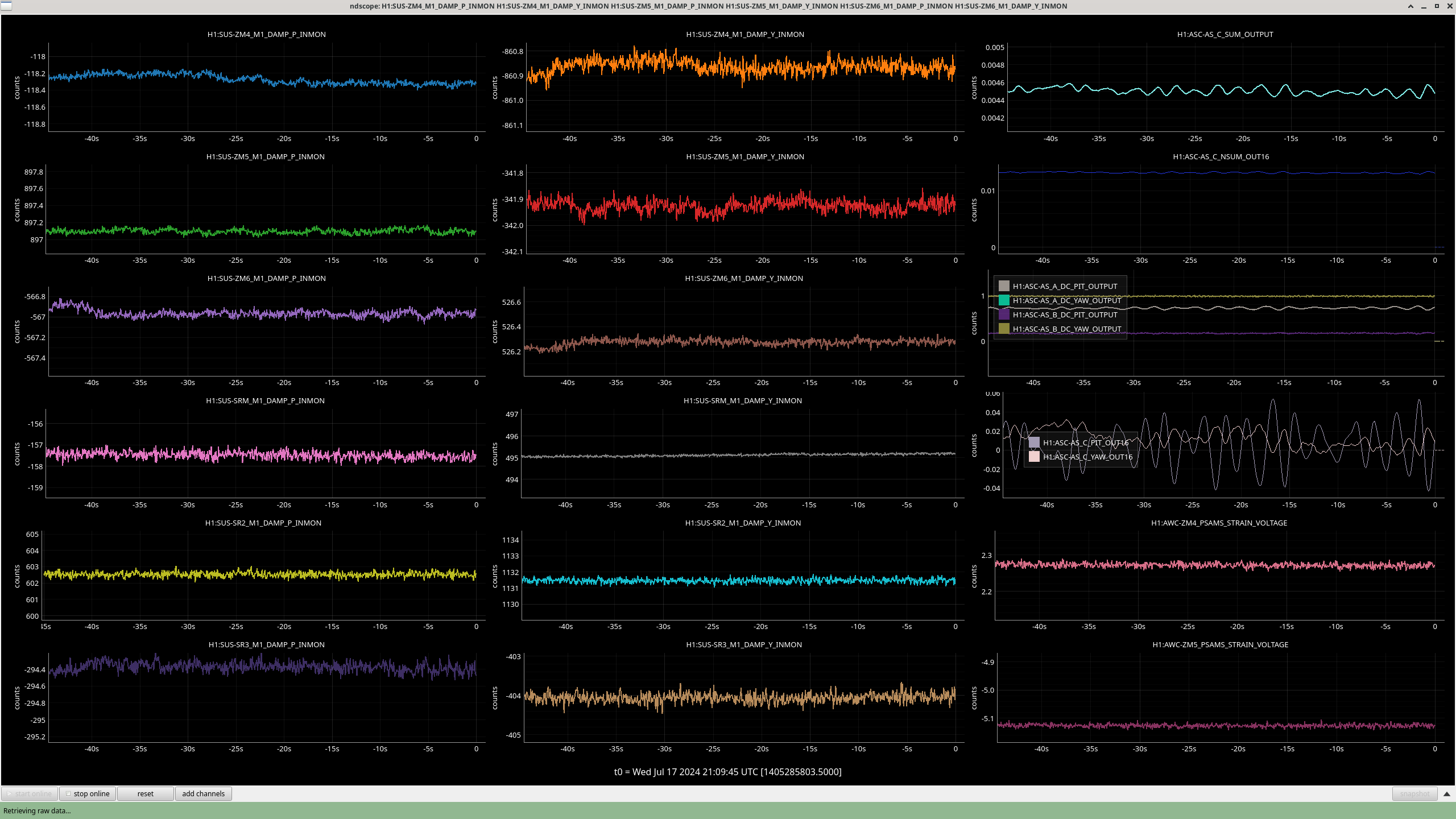Click plot title H1:ASC-AS_C_SUM_OUTPUT
The height and width of the screenshot is (819, 1456).
(1225, 35)
